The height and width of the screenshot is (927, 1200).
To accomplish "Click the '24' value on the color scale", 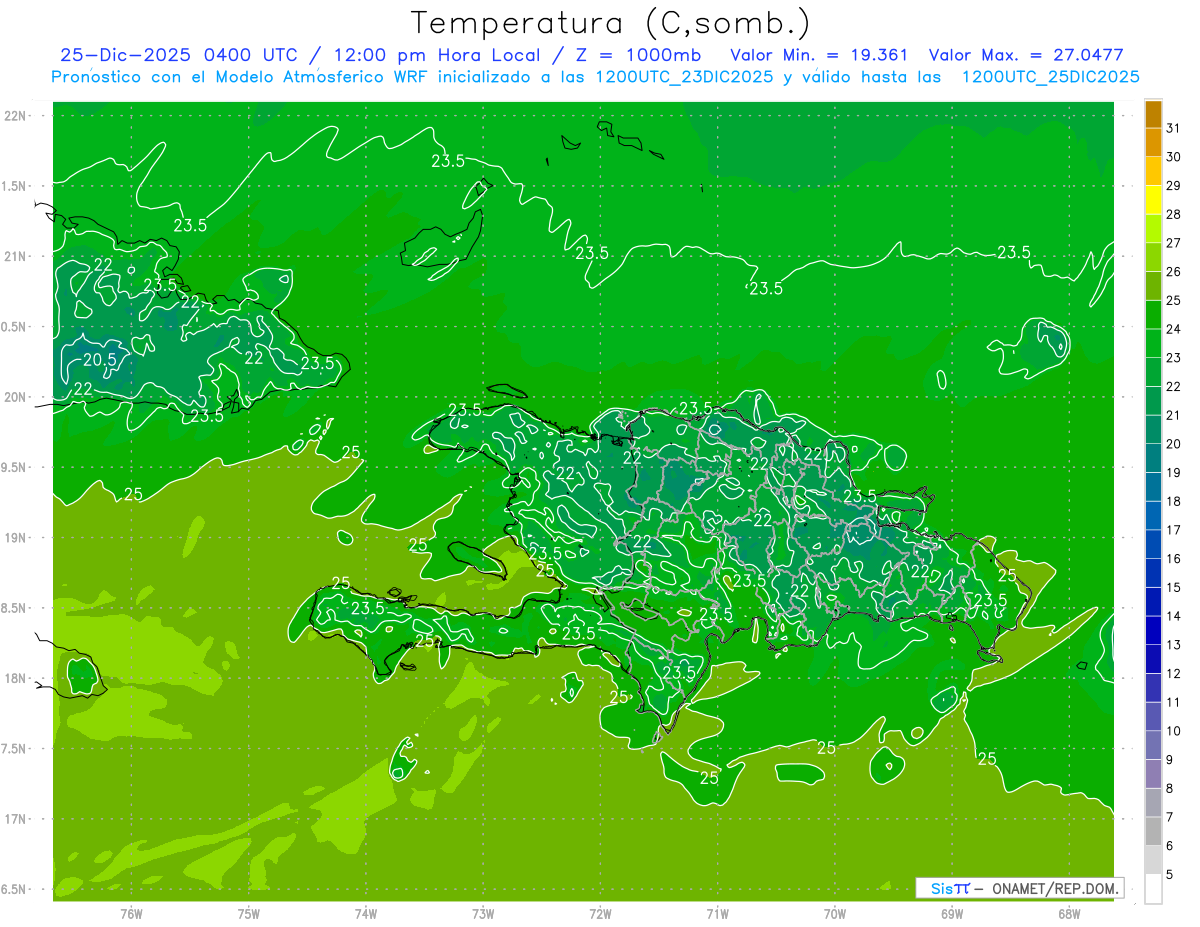I will click(x=1174, y=329).
